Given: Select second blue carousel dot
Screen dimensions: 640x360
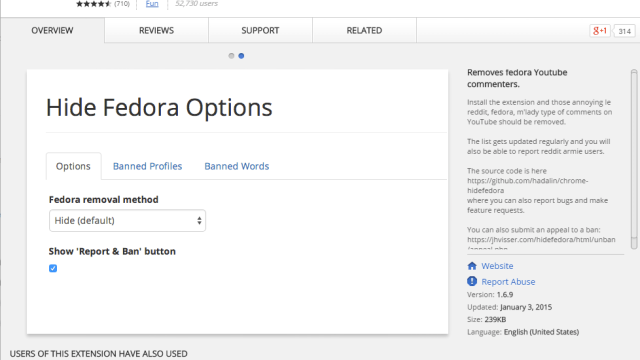Looking at the screenshot, I should pyautogui.click(x=241, y=56).
